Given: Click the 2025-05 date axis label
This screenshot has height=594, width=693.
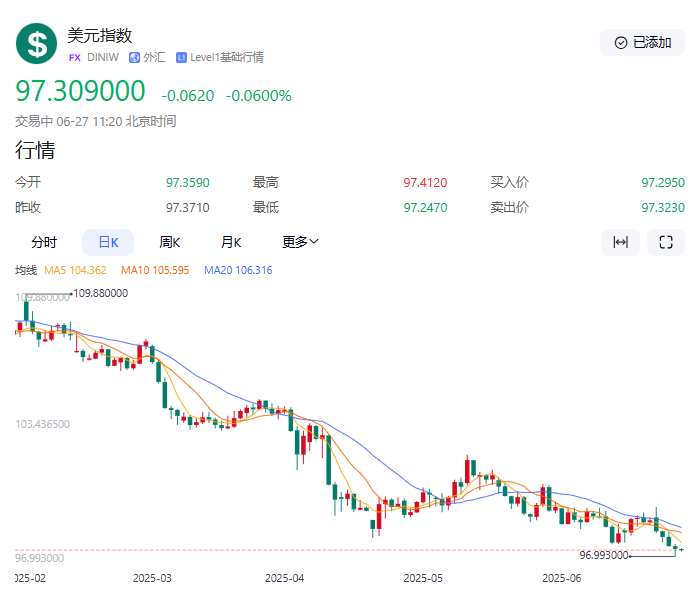Looking at the screenshot, I should tap(423, 578).
